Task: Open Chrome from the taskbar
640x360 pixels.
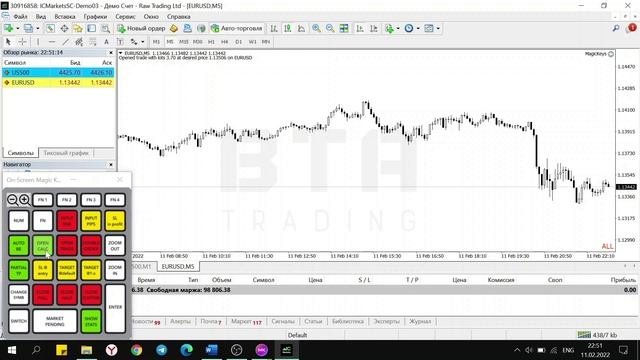Action: pos(137,350)
